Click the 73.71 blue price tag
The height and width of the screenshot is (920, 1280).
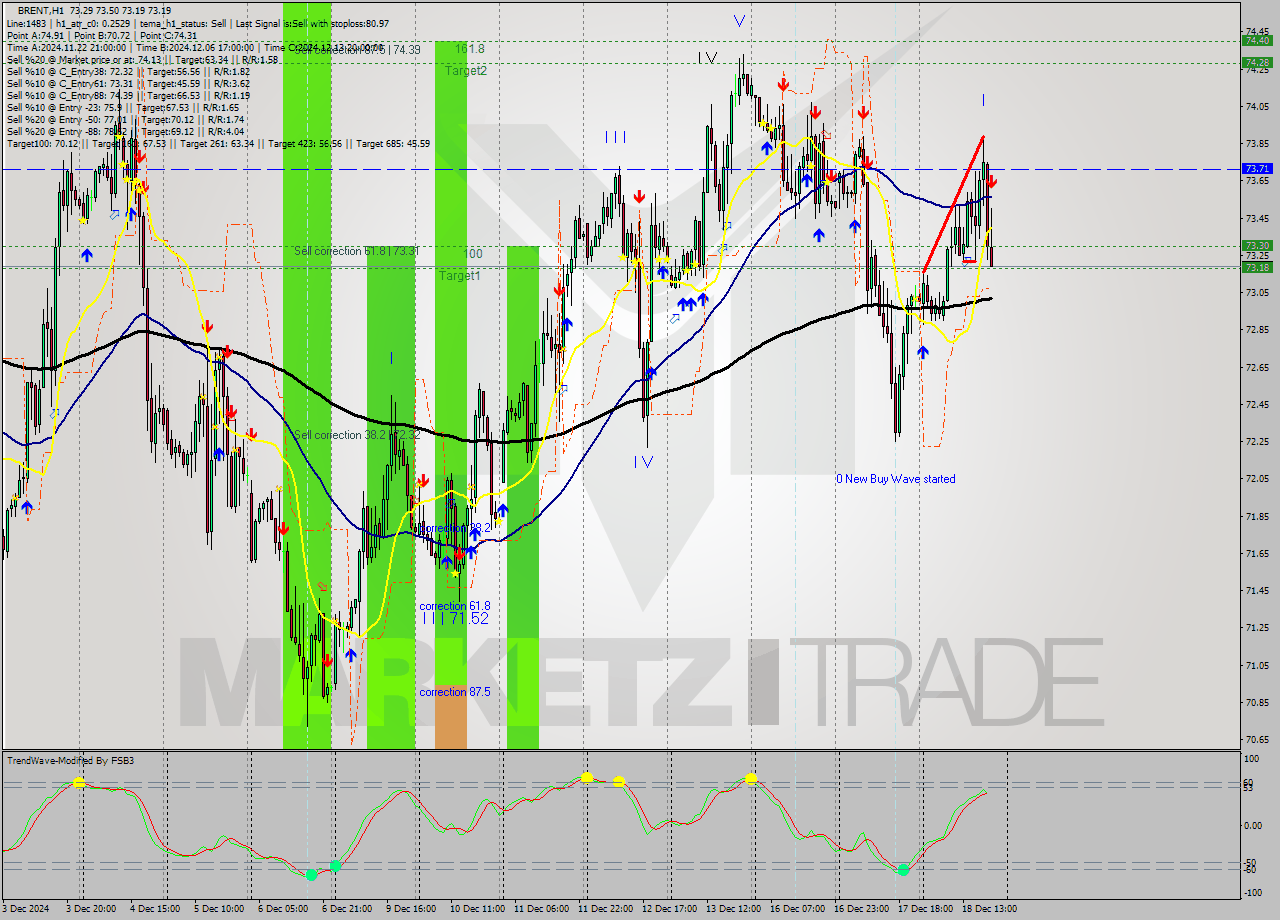coord(1257,169)
